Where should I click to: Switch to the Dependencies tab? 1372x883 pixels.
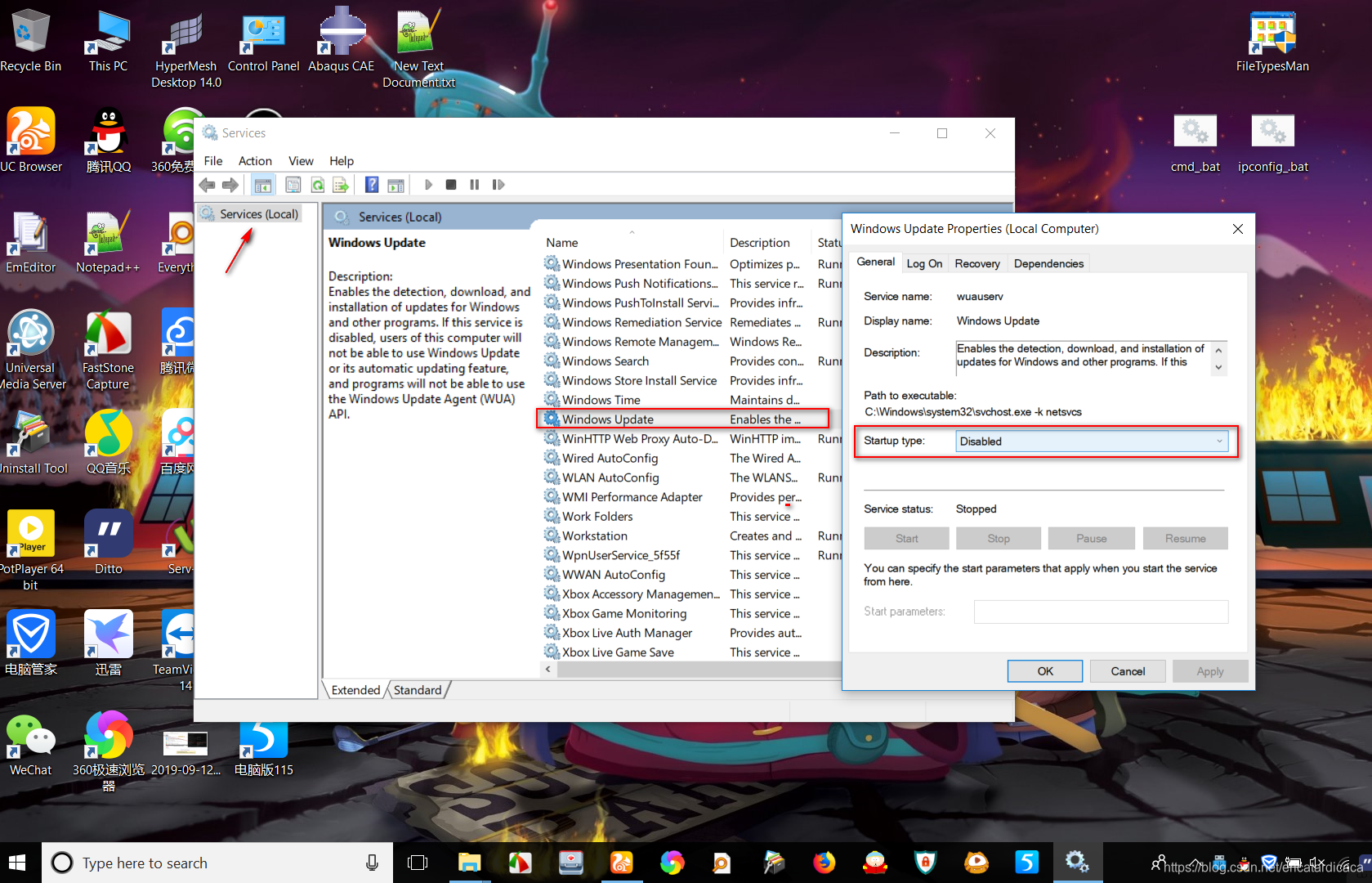(1048, 263)
